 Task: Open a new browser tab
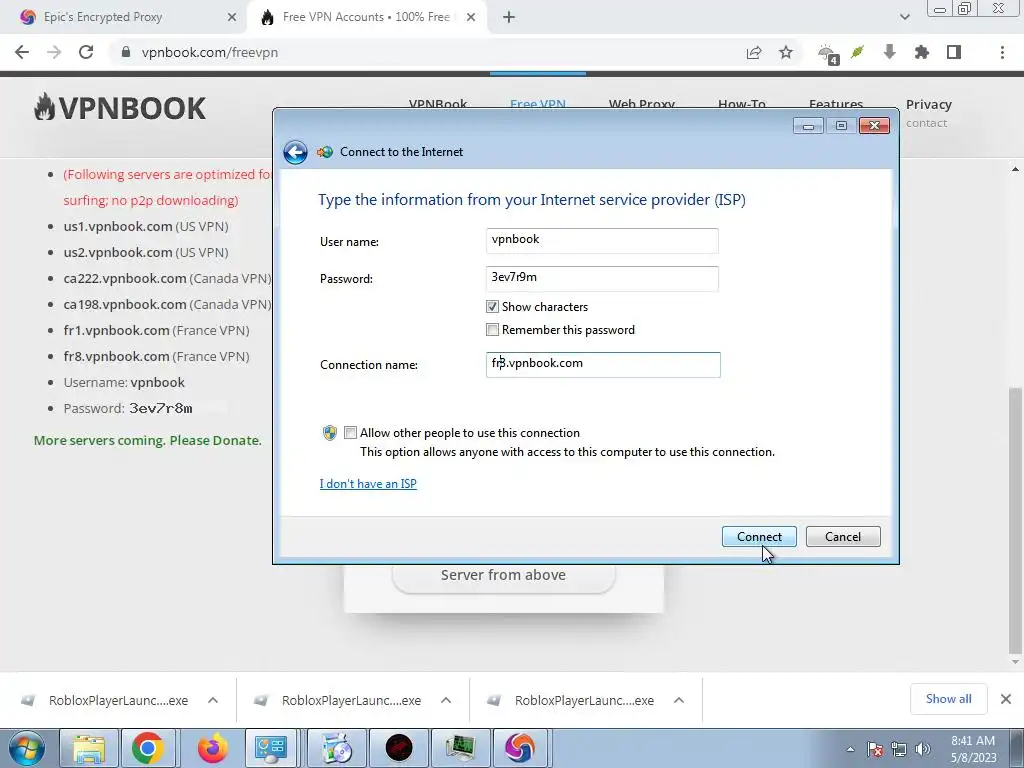click(x=509, y=17)
